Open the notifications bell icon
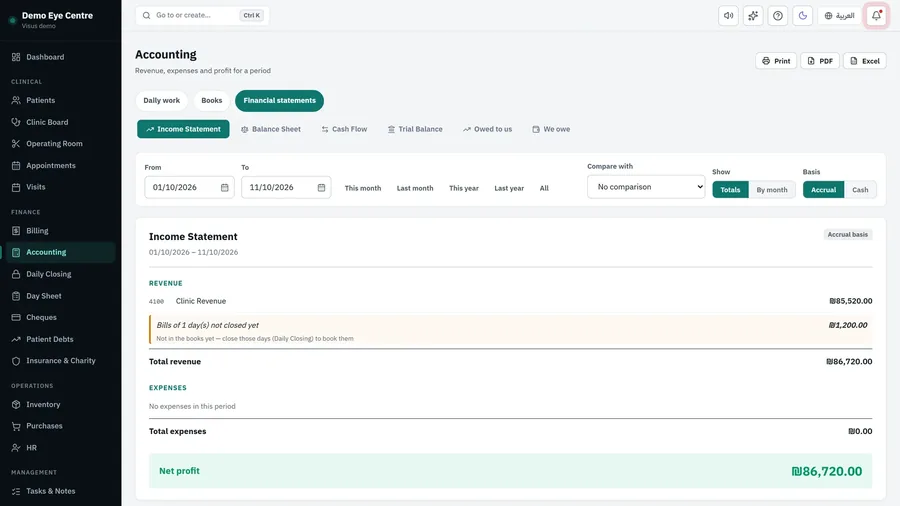 pyautogui.click(x=876, y=15)
